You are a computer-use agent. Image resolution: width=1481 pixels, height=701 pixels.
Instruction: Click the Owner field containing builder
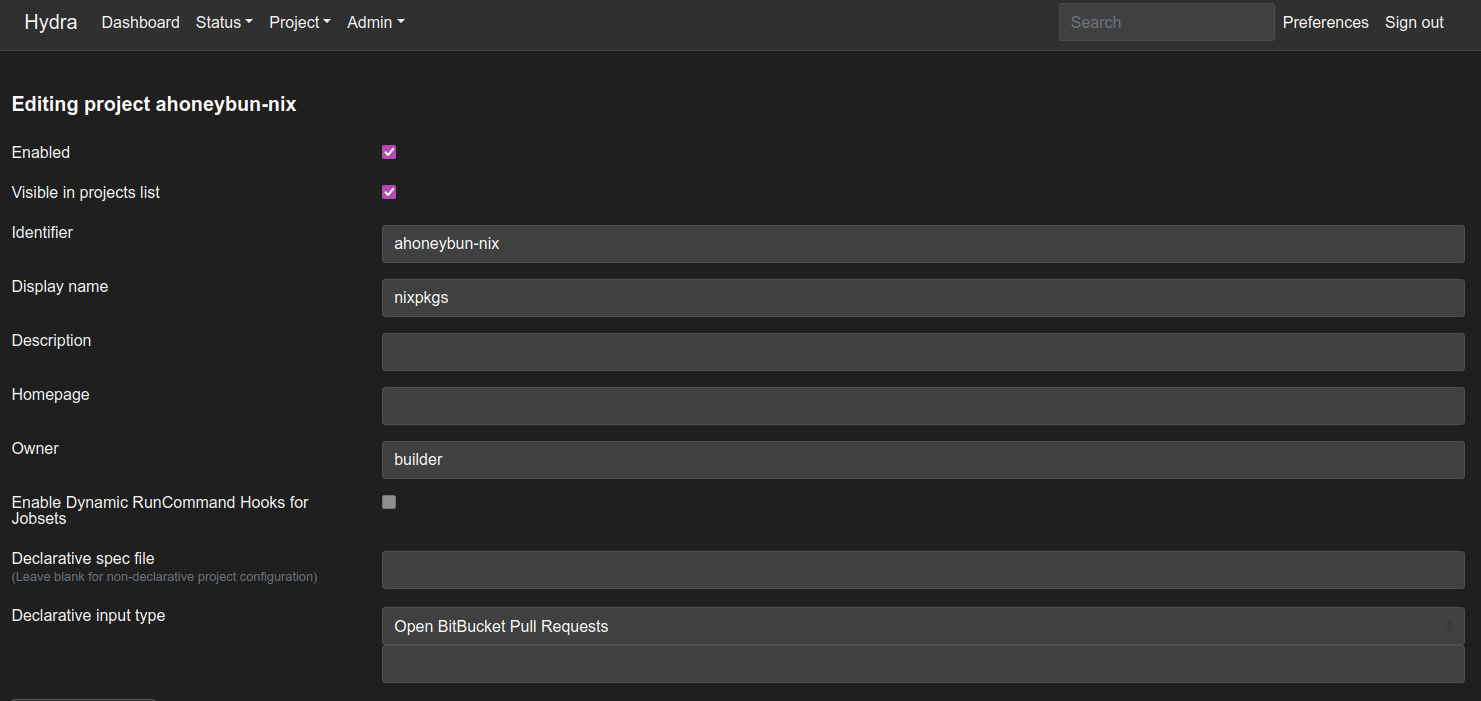[x=923, y=460]
